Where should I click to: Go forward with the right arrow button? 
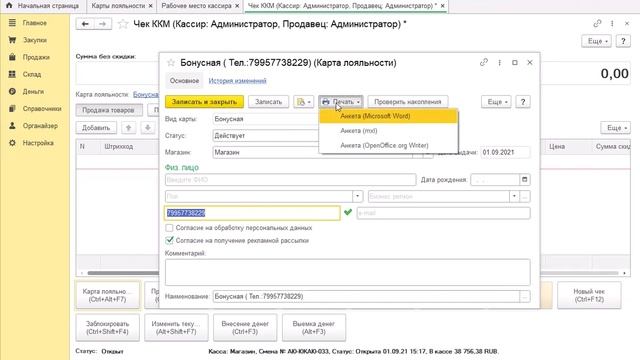[102, 24]
